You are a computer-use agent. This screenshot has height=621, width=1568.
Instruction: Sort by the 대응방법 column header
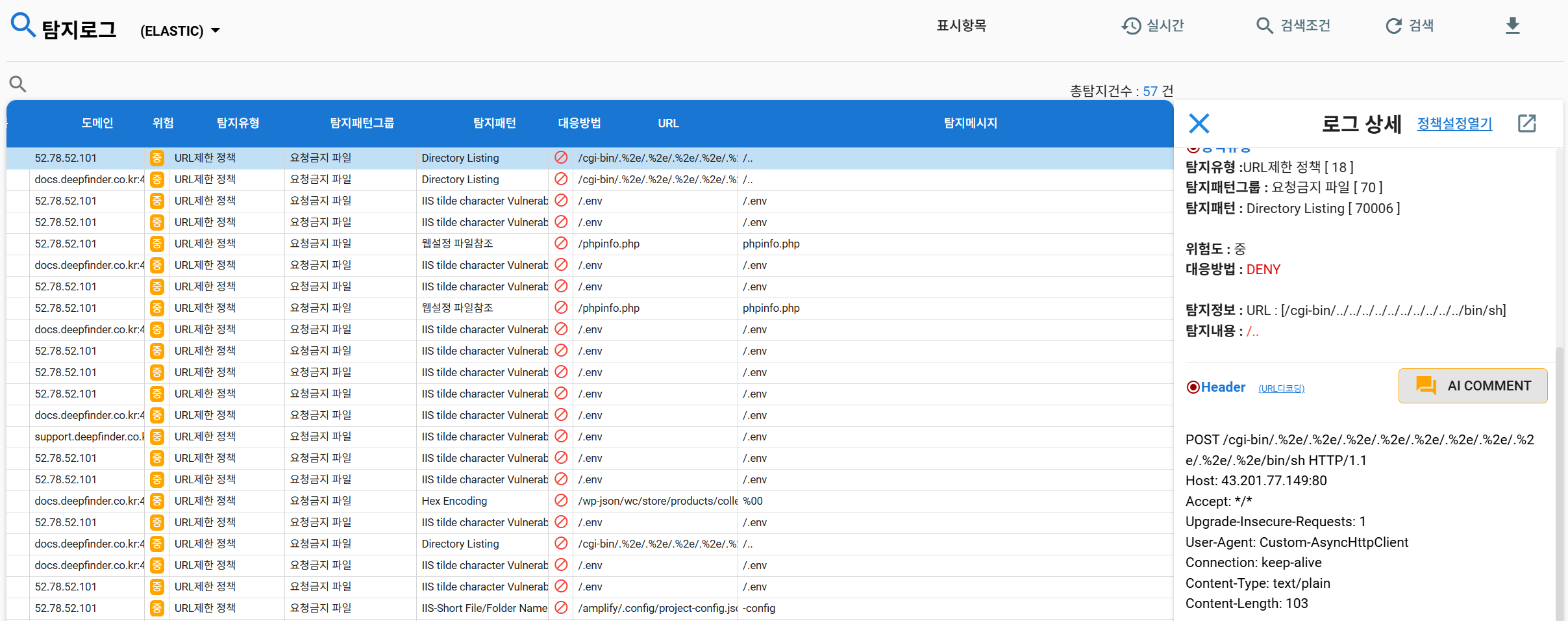click(579, 123)
